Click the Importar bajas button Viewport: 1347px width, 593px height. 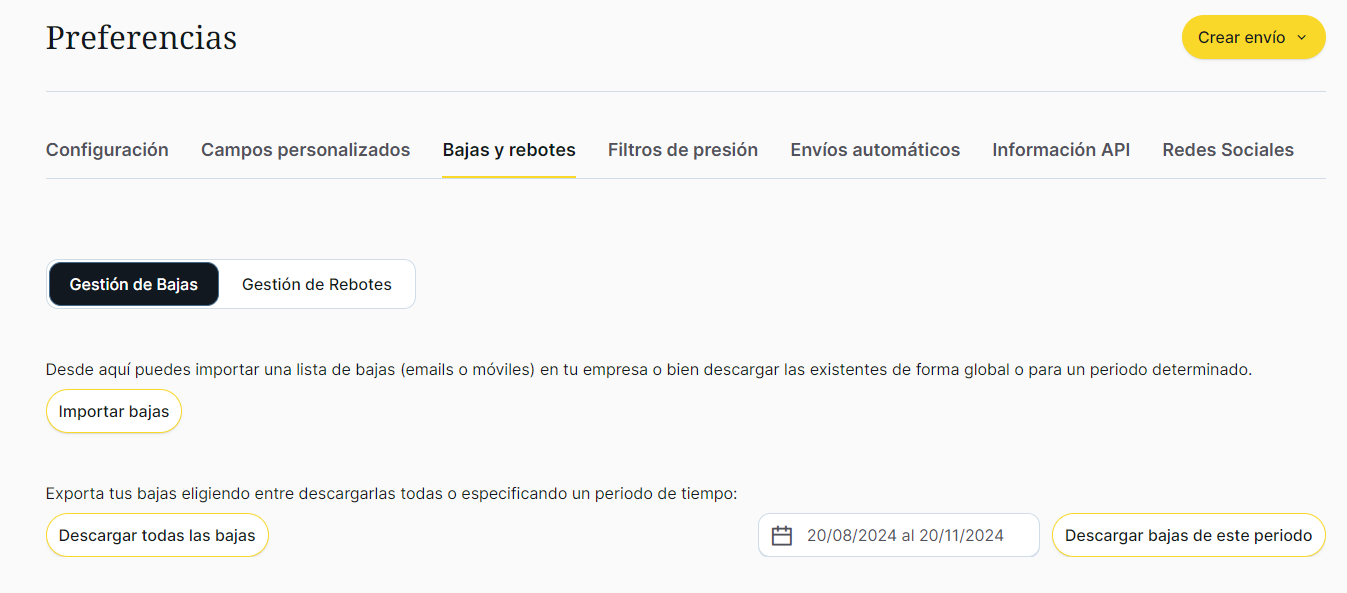pos(114,412)
